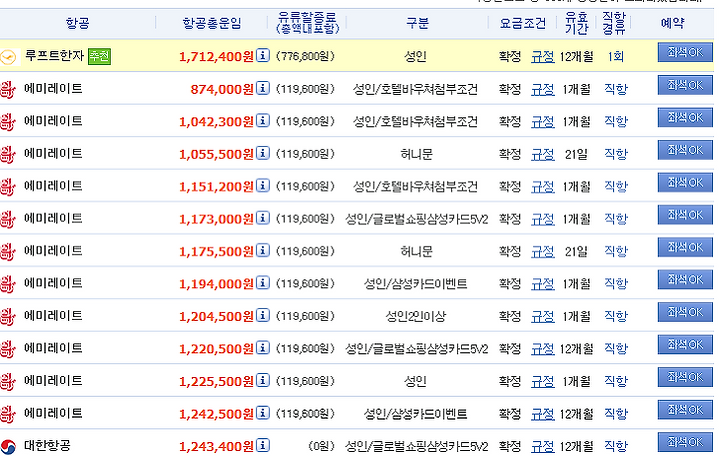
Task: Open 규정 rules link for 874,000원 fare
Action: coord(543,90)
